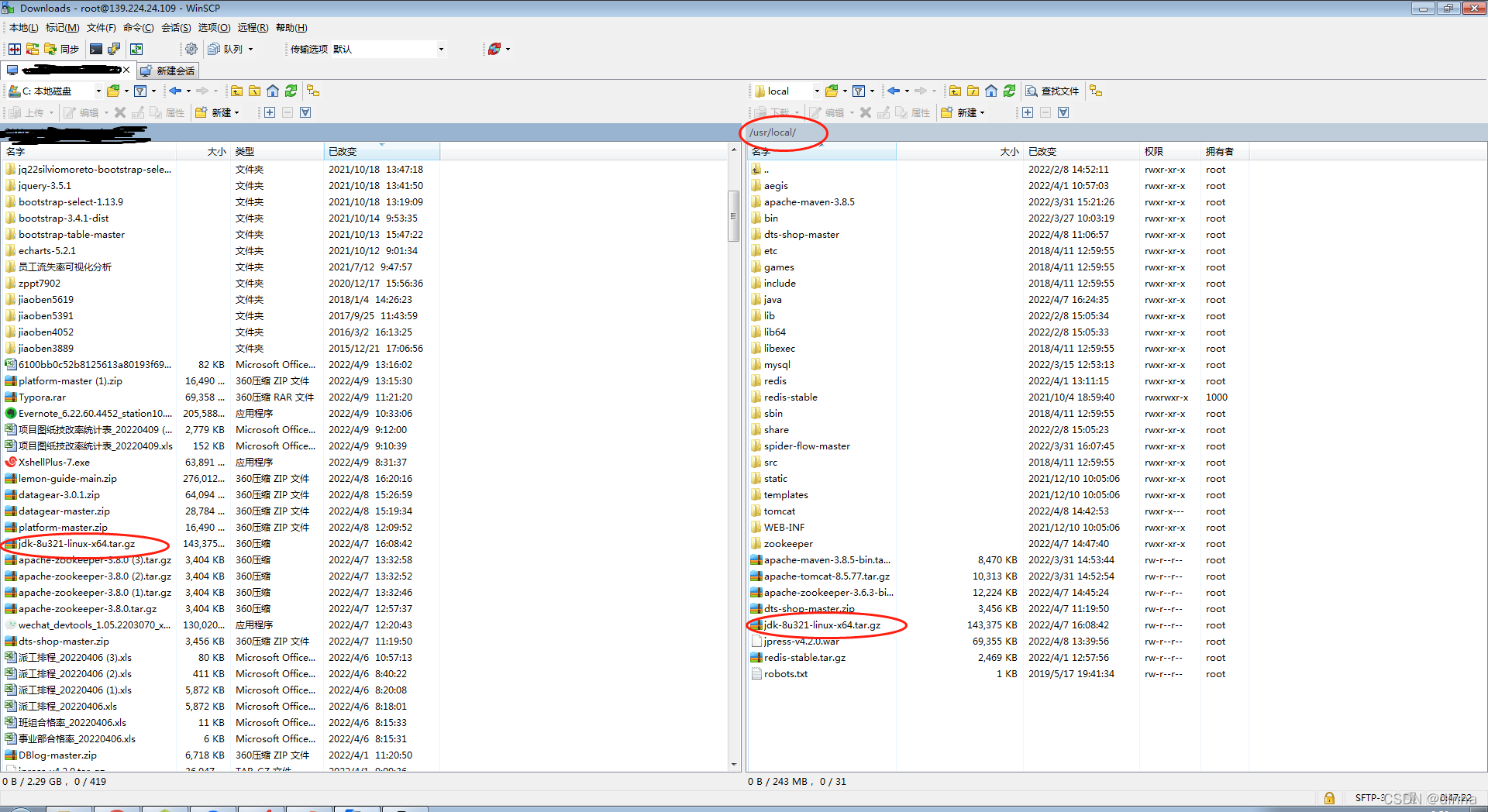The image size is (1488, 812).
Task: Open the 命令(C) menu
Action: coord(138,28)
